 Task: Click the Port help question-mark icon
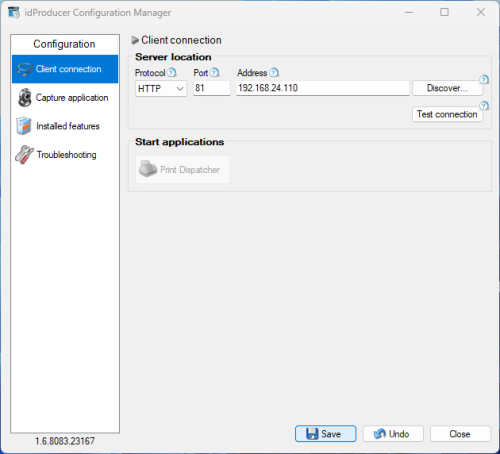click(x=215, y=72)
